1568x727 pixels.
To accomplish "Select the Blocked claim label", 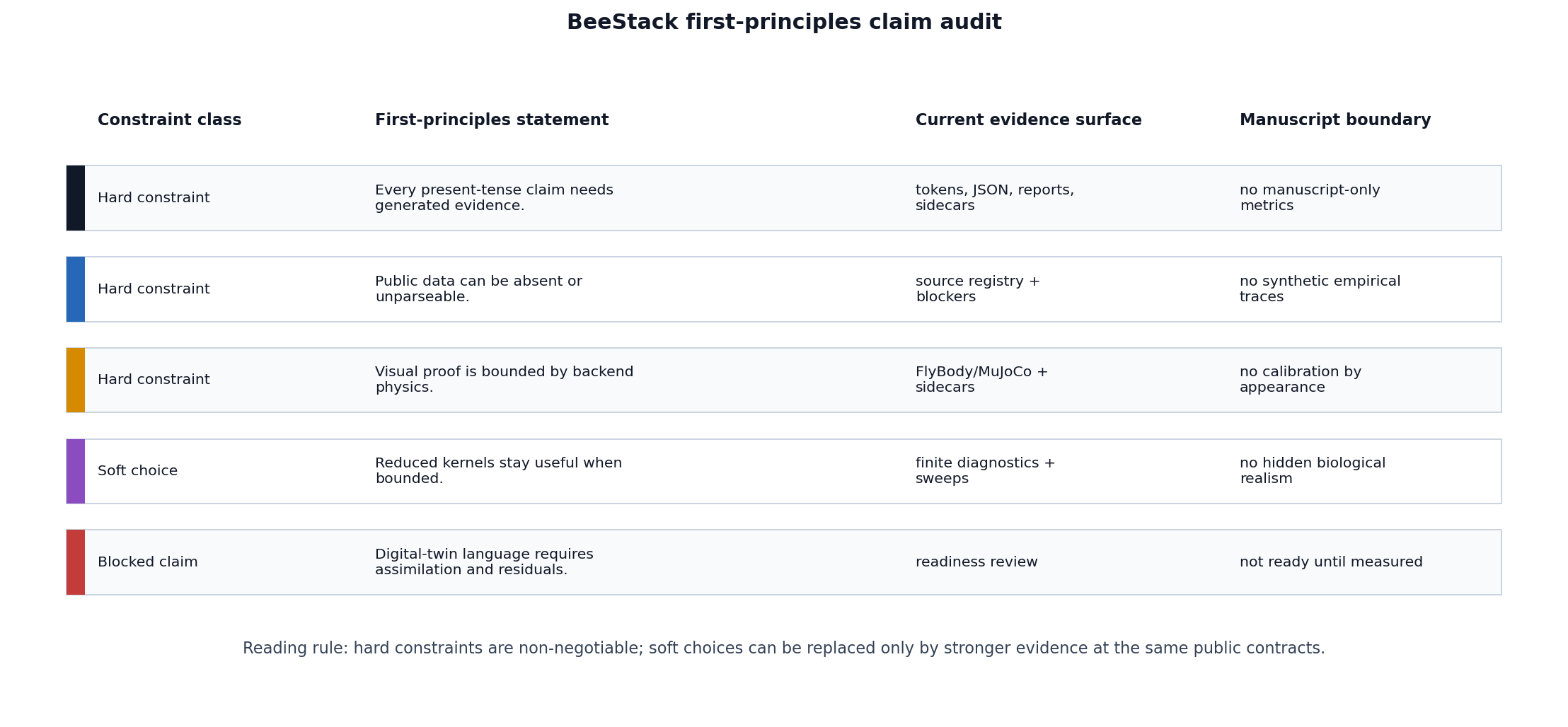I will click(x=148, y=562).
